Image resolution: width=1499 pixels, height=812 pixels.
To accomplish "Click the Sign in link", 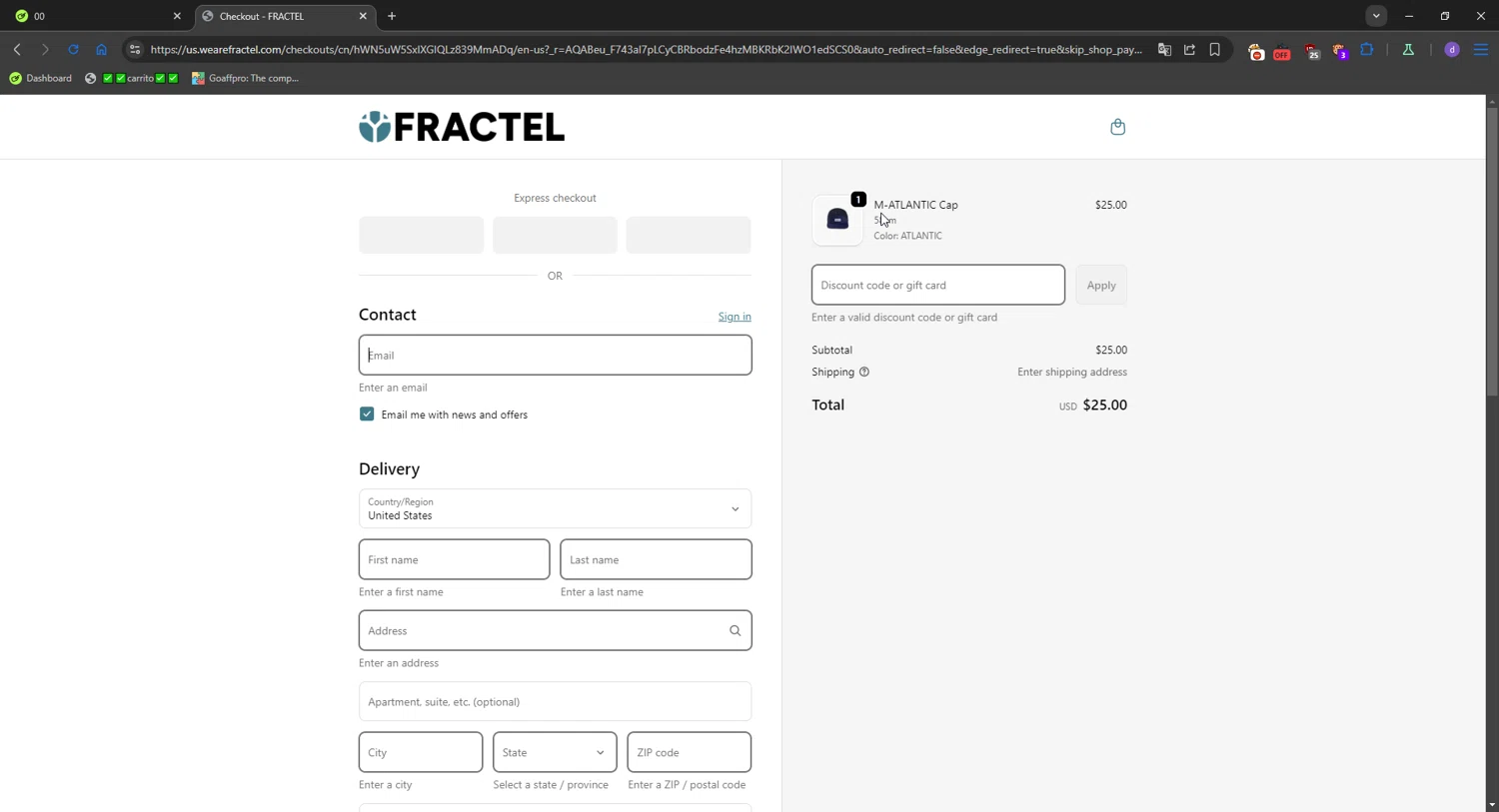I will (735, 317).
